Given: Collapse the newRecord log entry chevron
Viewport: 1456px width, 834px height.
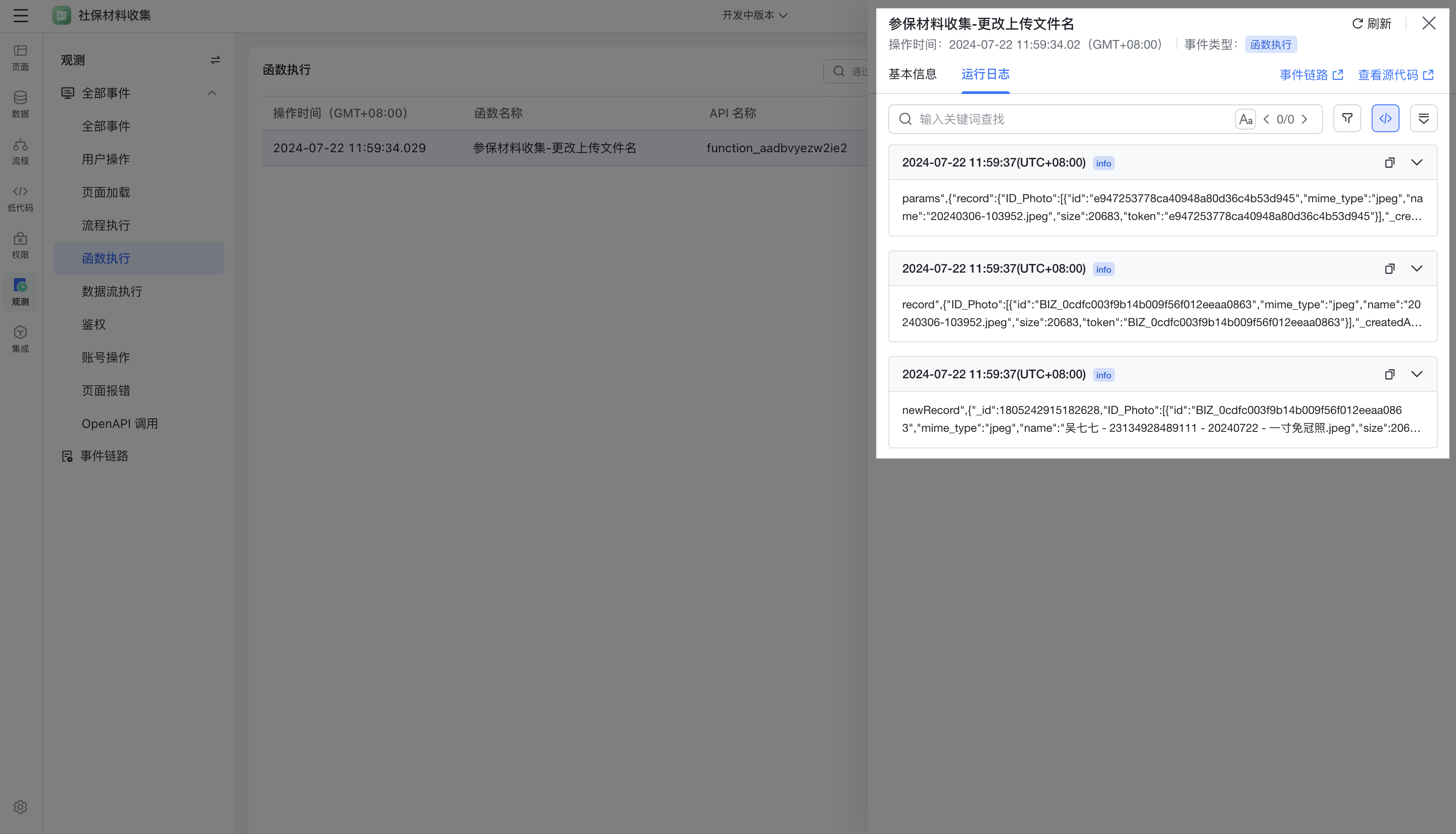Looking at the screenshot, I should click(1417, 375).
